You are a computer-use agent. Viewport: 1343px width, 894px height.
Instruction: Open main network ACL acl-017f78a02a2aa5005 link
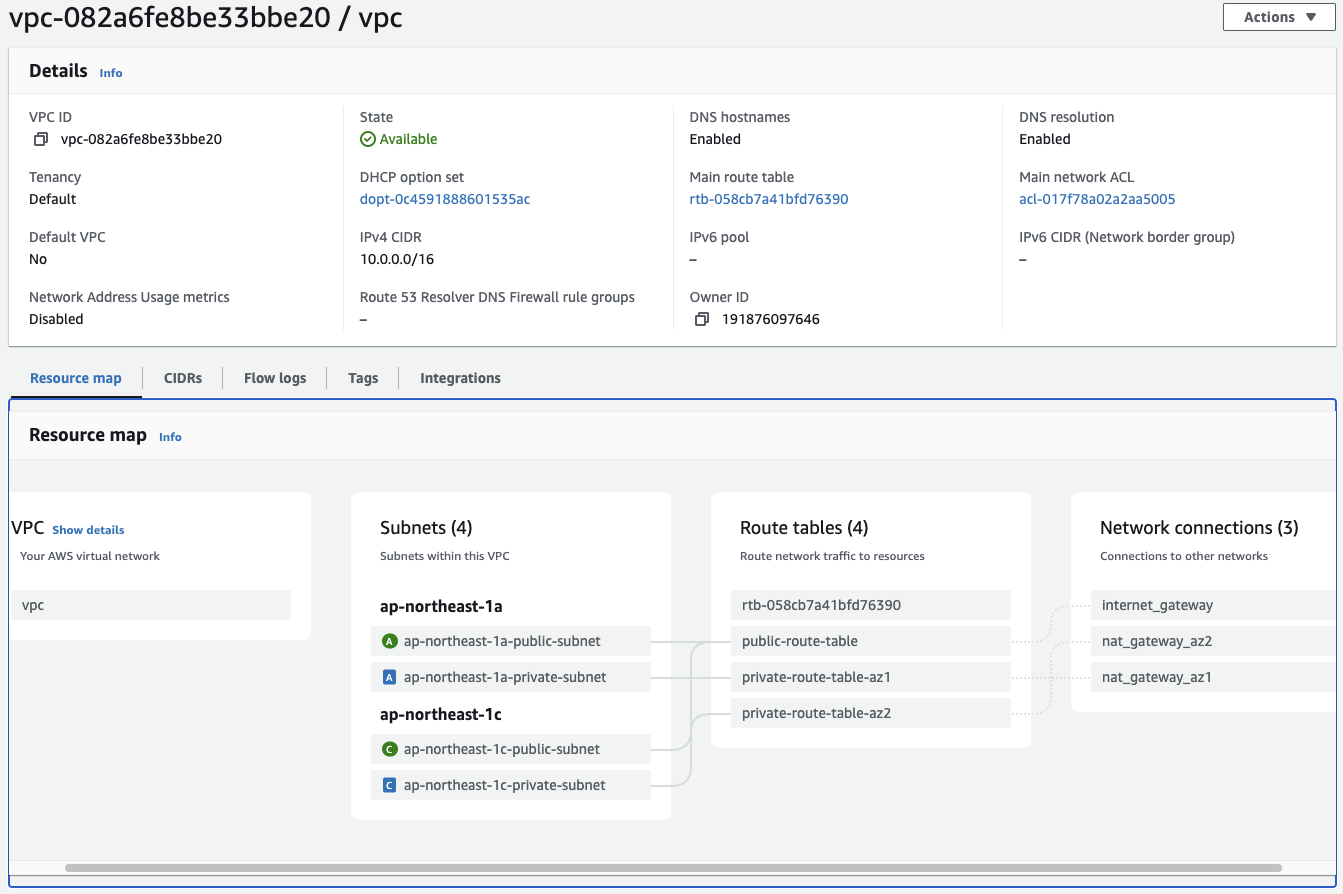coord(1097,199)
